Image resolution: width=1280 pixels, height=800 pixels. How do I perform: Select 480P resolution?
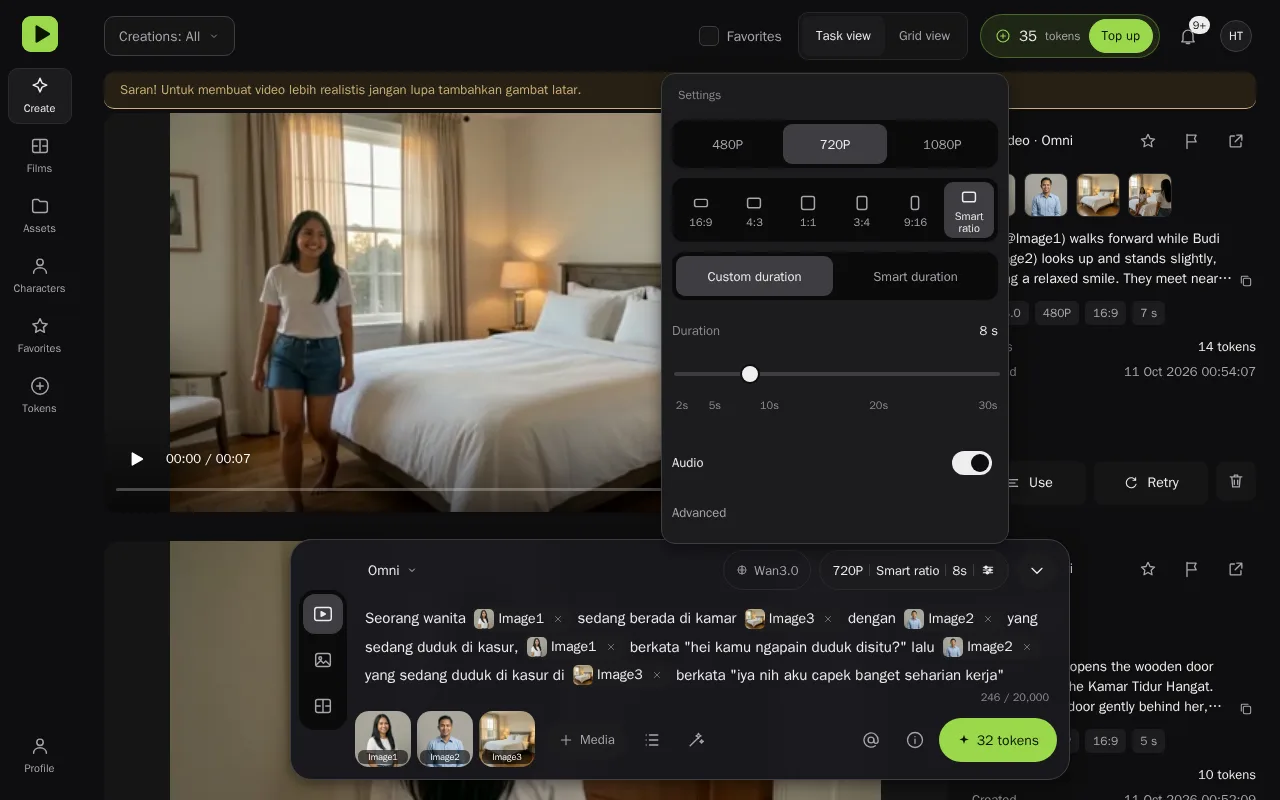(728, 144)
